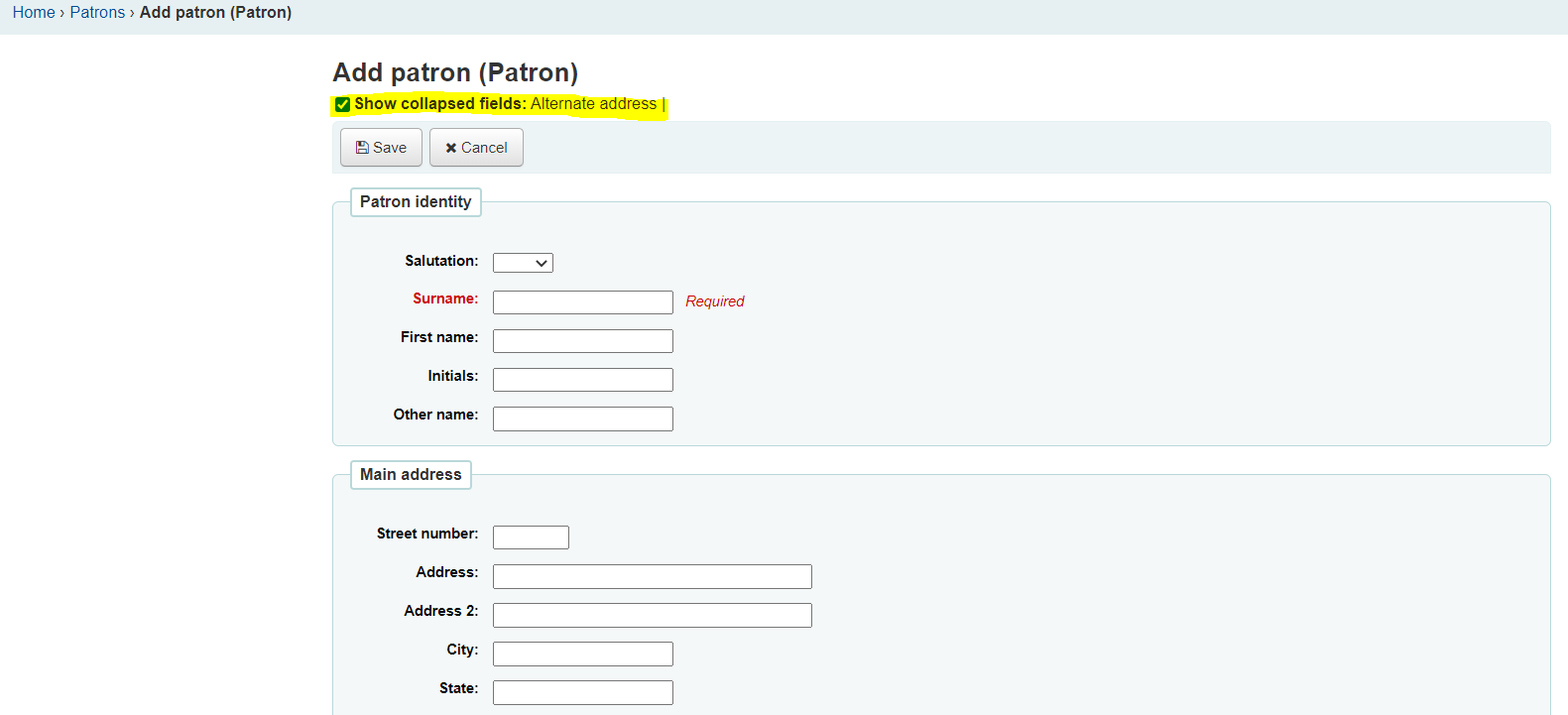The image size is (1568, 715).
Task: Click the Address input field
Action: tap(653, 576)
